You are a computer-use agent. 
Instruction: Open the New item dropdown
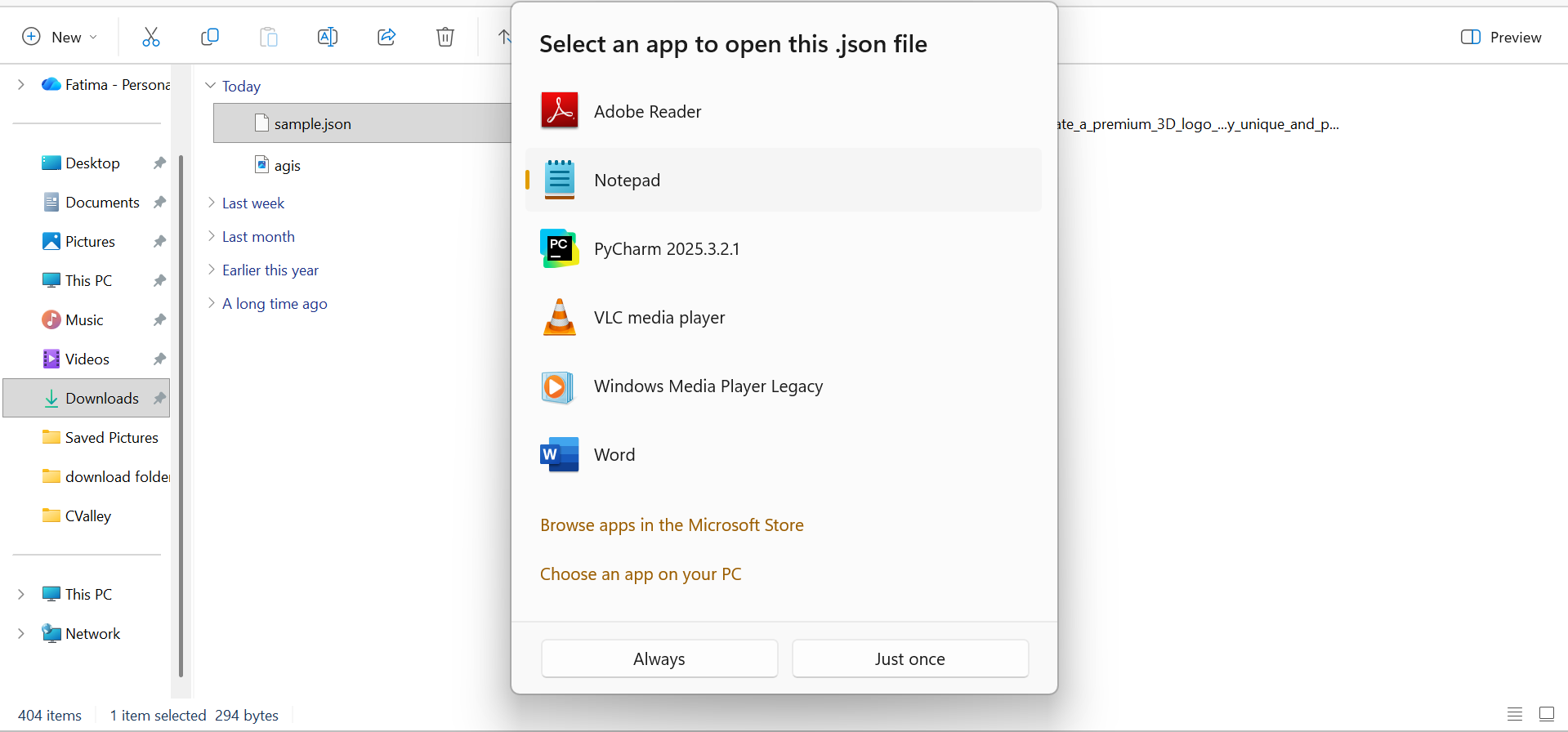pos(60,37)
